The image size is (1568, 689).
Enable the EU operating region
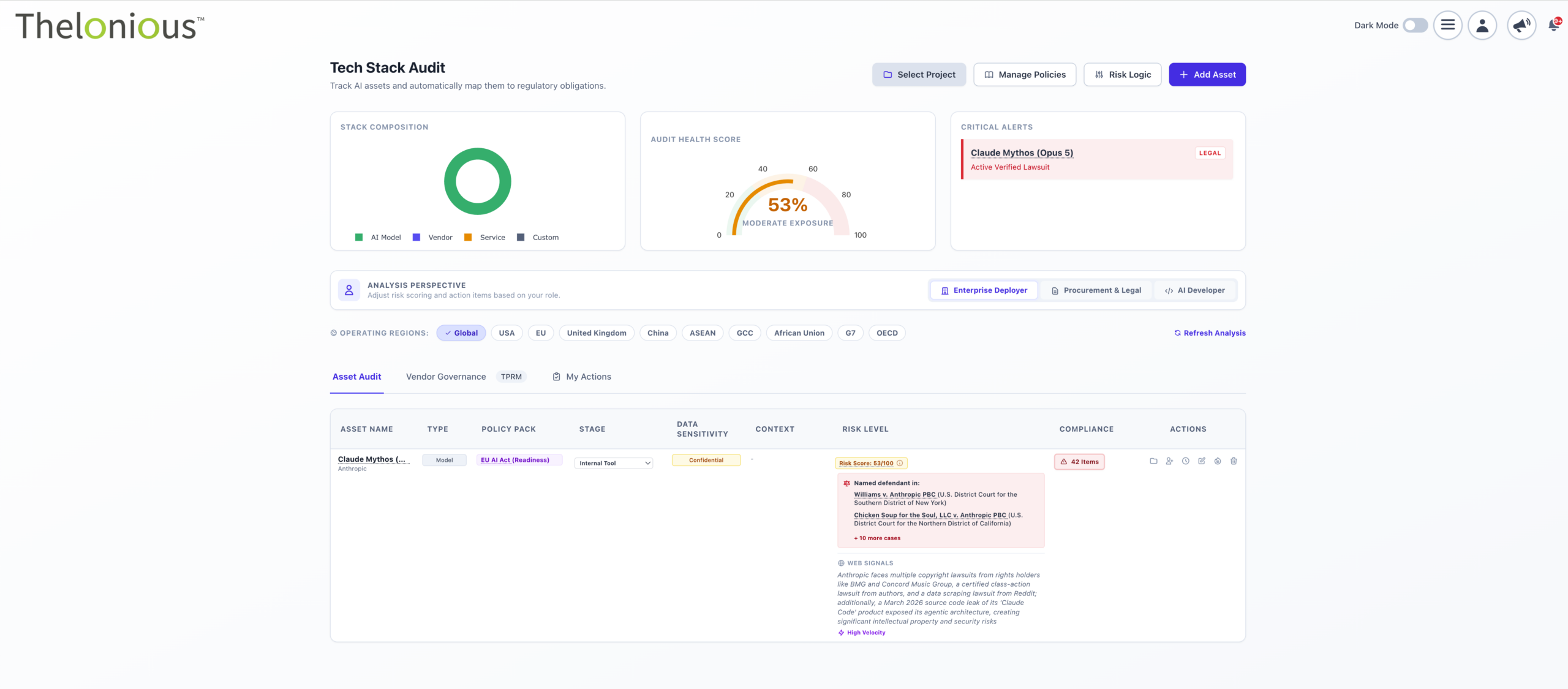click(541, 333)
